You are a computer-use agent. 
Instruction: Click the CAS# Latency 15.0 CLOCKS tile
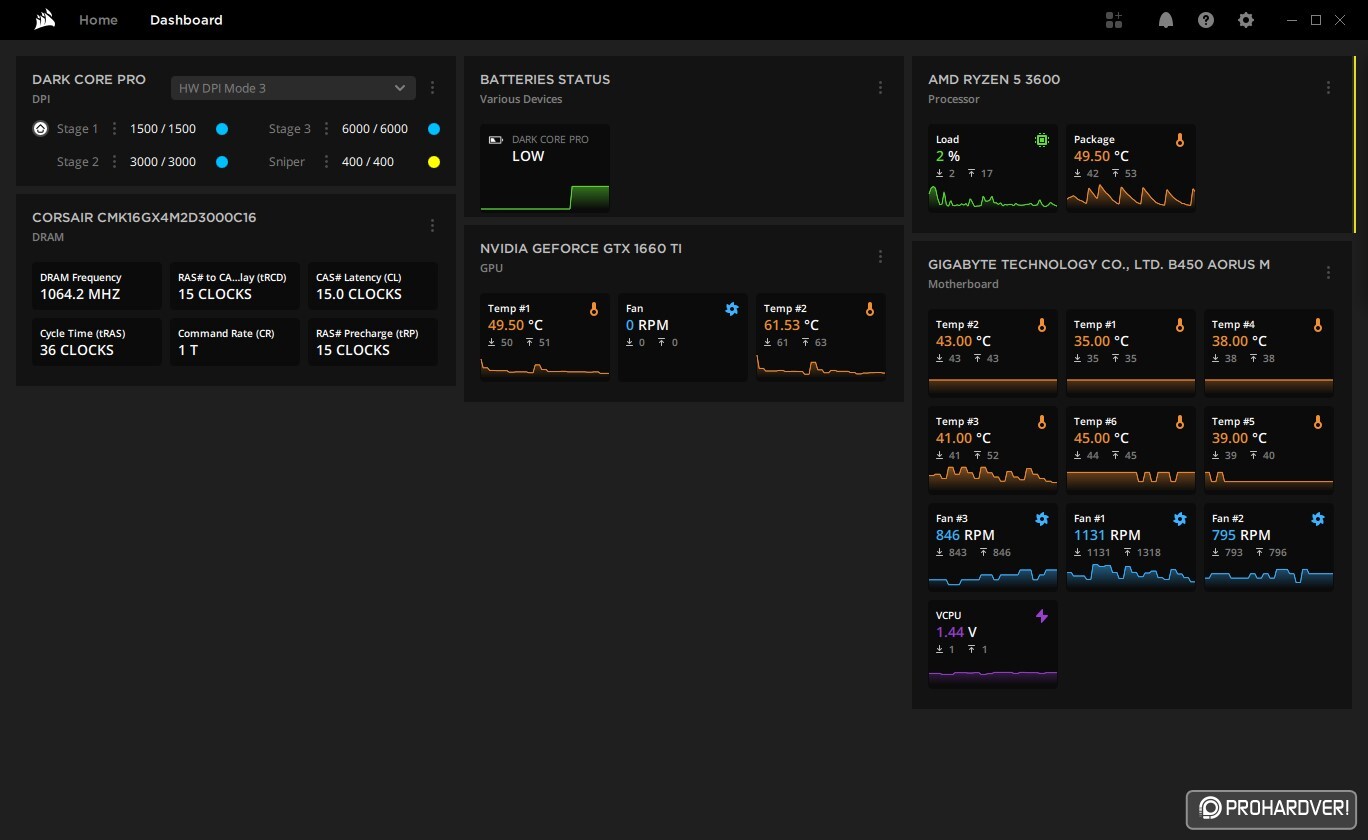pyautogui.click(x=372, y=286)
